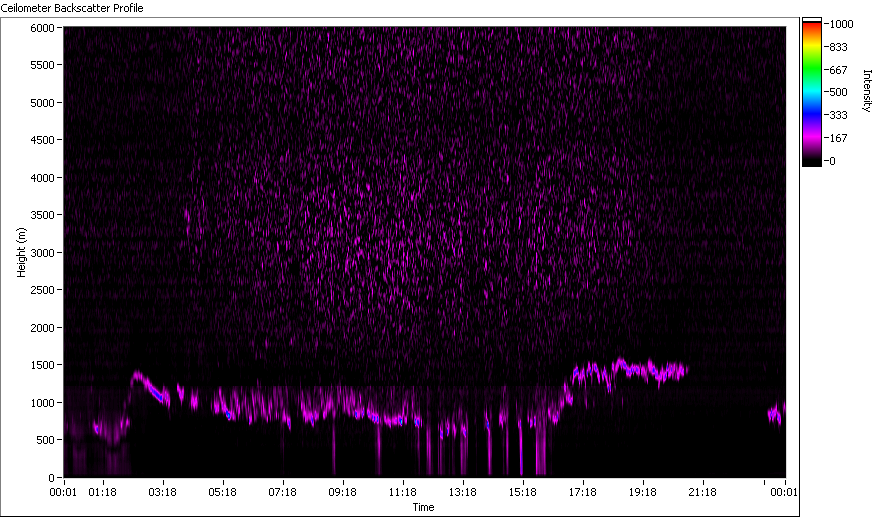
Task: Click the 11:18 time label
Action: 403,492
